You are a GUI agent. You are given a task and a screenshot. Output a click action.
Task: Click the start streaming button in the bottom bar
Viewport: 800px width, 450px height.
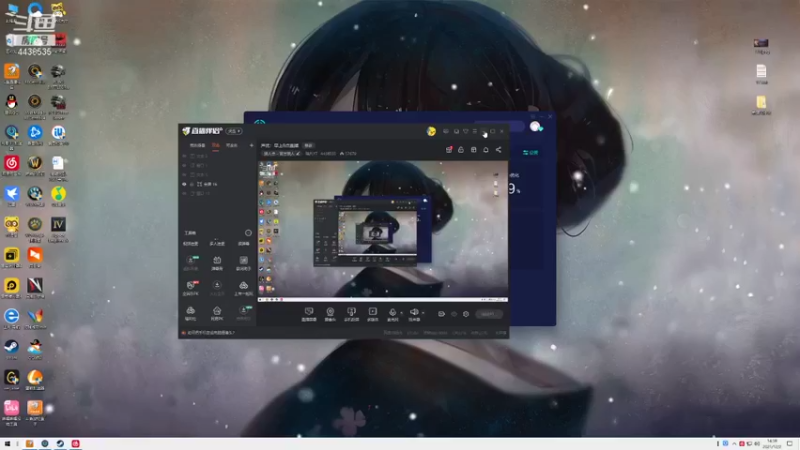click(x=489, y=314)
